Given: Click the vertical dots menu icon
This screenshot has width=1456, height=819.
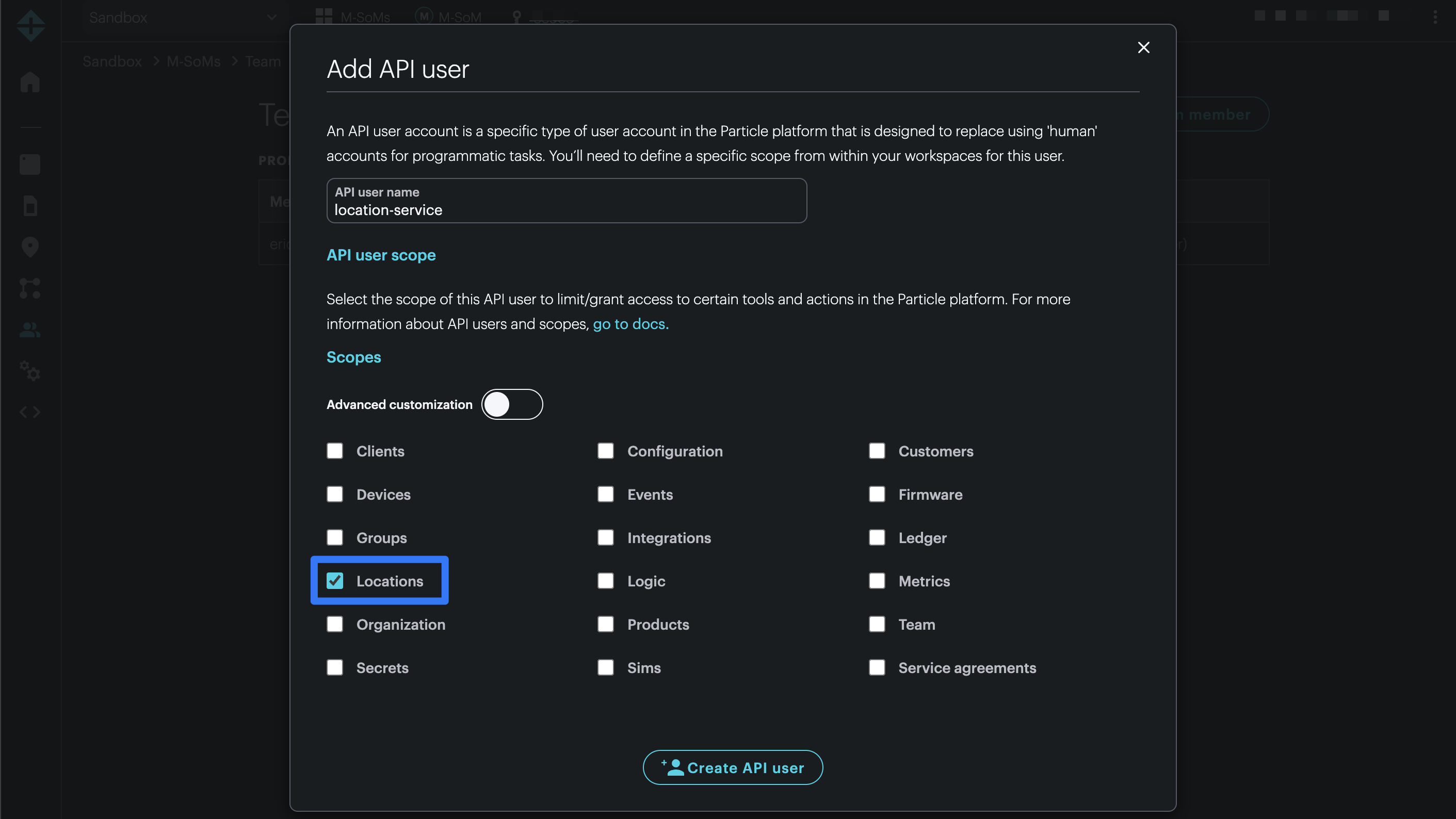Looking at the screenshot, I should [1434, 17].
